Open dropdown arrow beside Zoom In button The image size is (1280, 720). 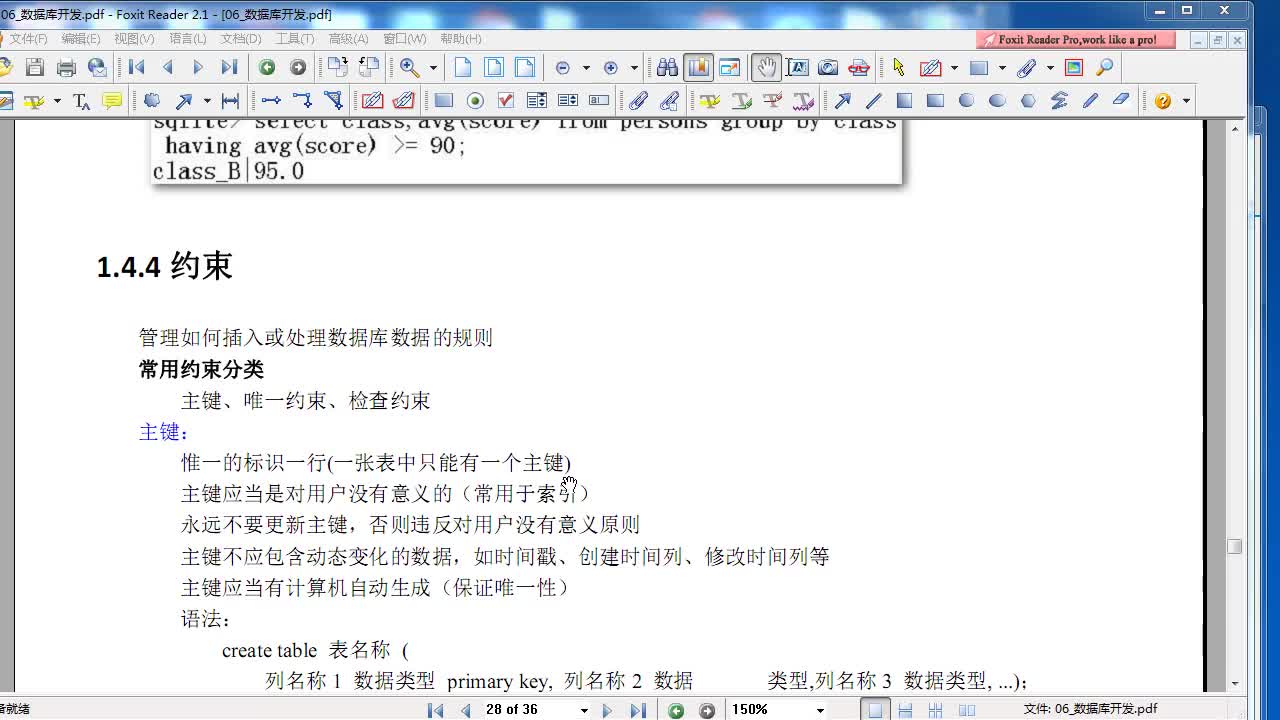tap(634, 68)
